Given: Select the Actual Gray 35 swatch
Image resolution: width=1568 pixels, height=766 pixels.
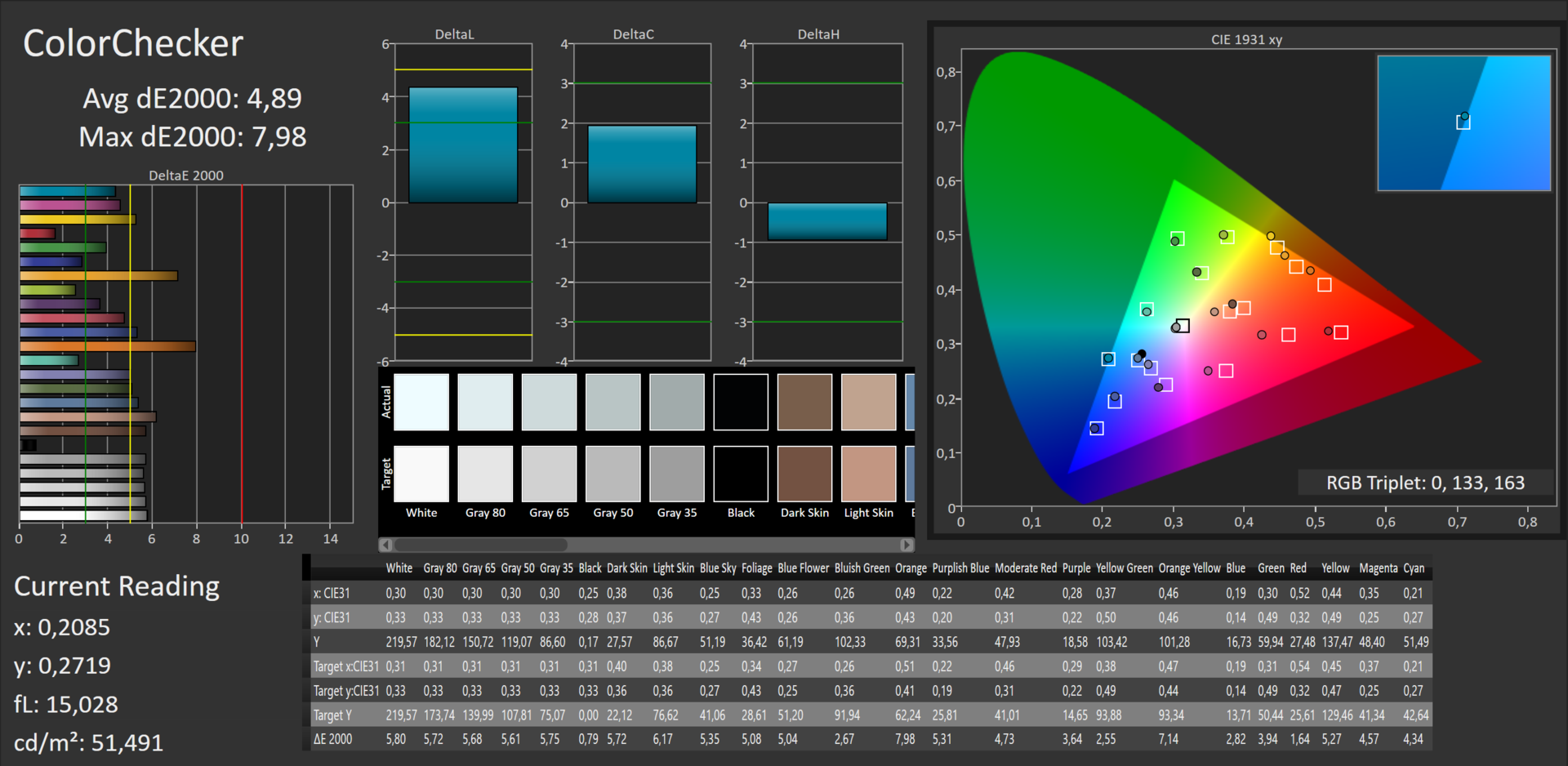Looking at the screenshot, I should coord(677,402).
